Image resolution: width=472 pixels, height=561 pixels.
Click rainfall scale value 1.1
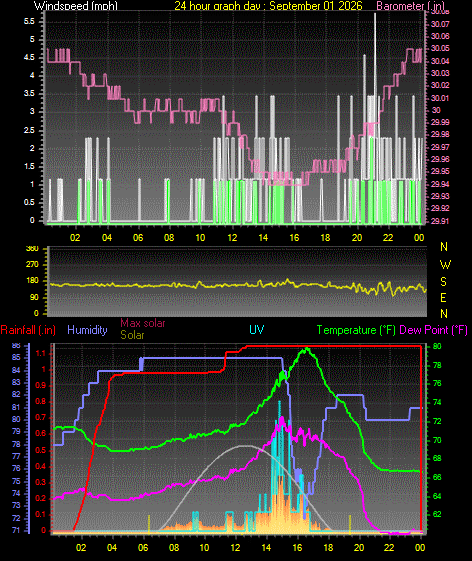41,353
